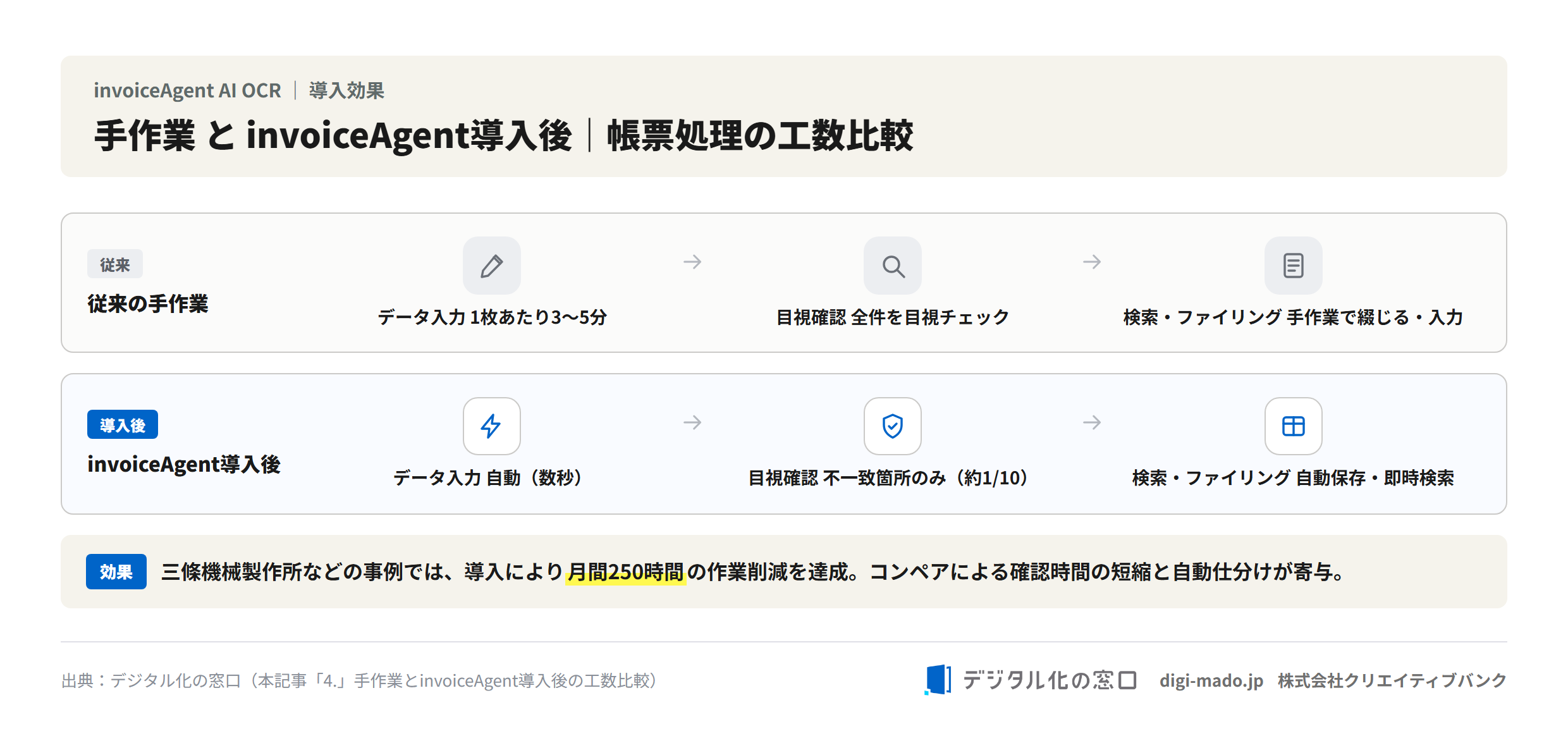This screenshot has height=755, width=1568.
Task: Click the table grid auto-save icon
Action: point(1293,426)
